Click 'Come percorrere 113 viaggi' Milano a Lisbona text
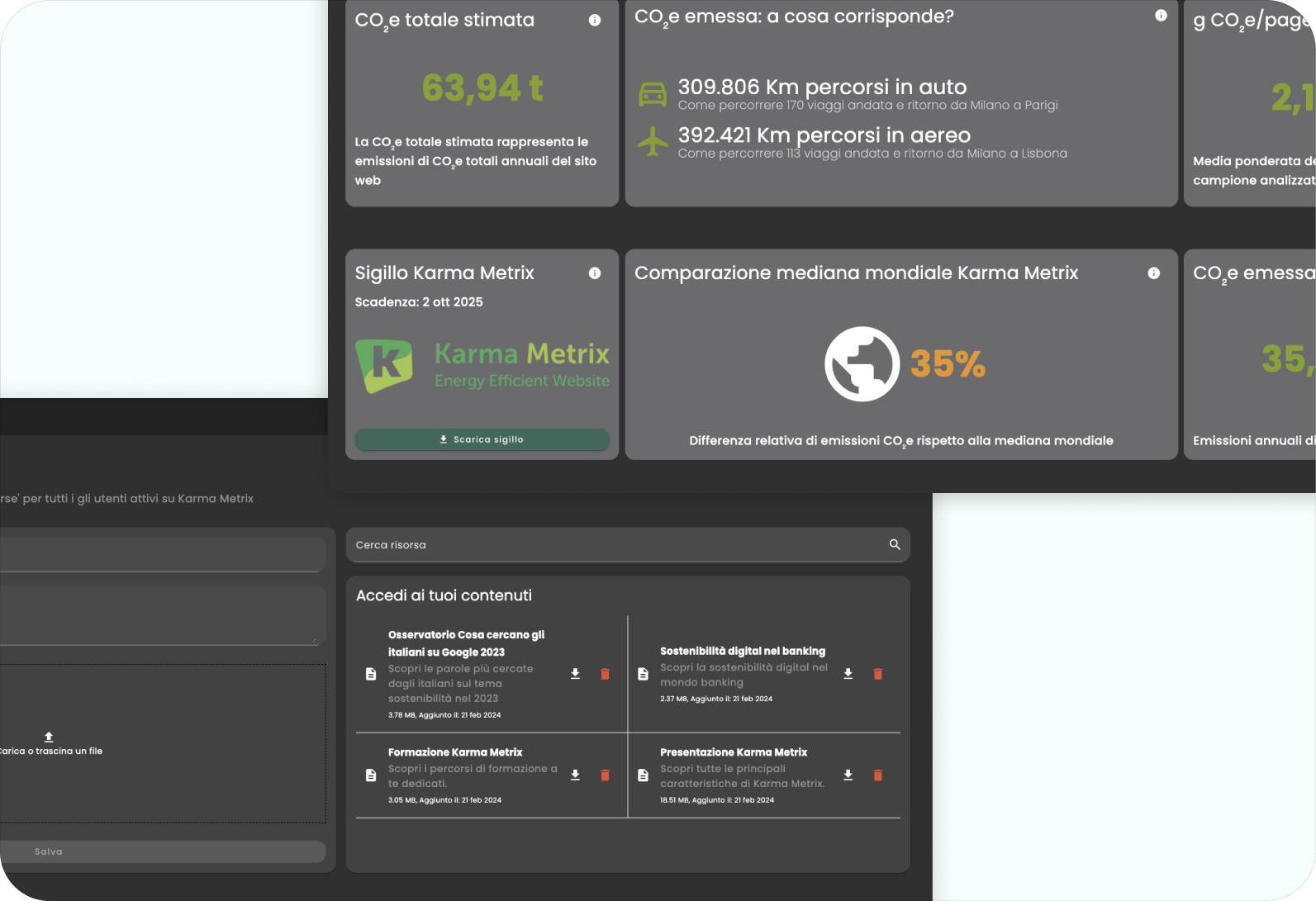The height and width of the screenshot is (901, 1316). [x=872, y=154]
